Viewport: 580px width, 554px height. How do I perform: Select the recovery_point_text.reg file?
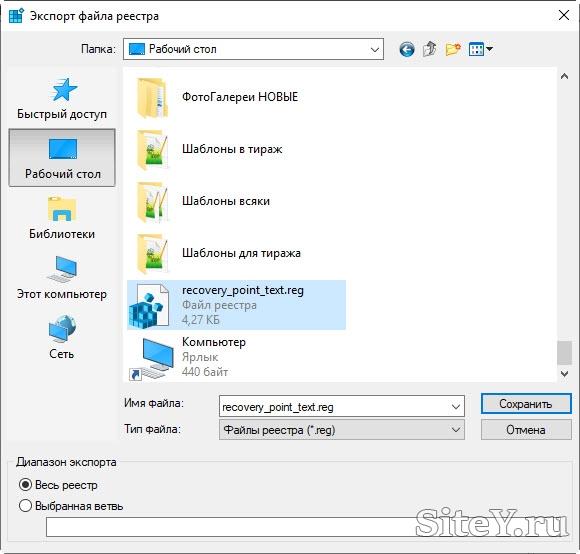click(236, 305)
